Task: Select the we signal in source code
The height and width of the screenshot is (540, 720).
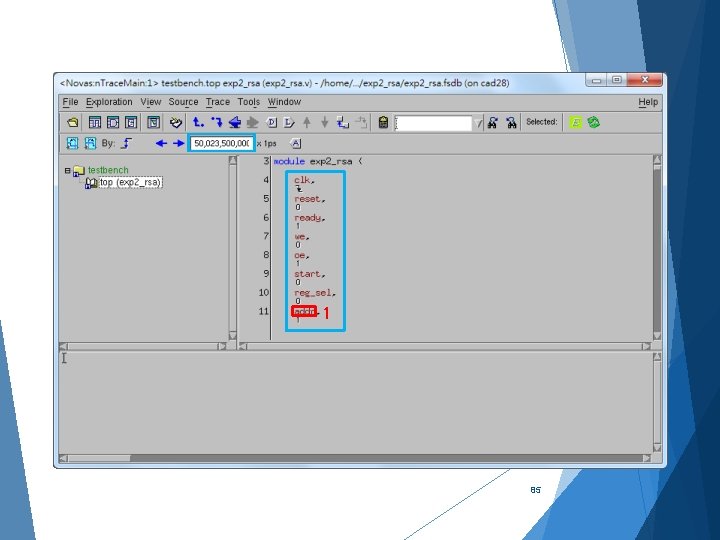Action: click(x=299, y=236)
